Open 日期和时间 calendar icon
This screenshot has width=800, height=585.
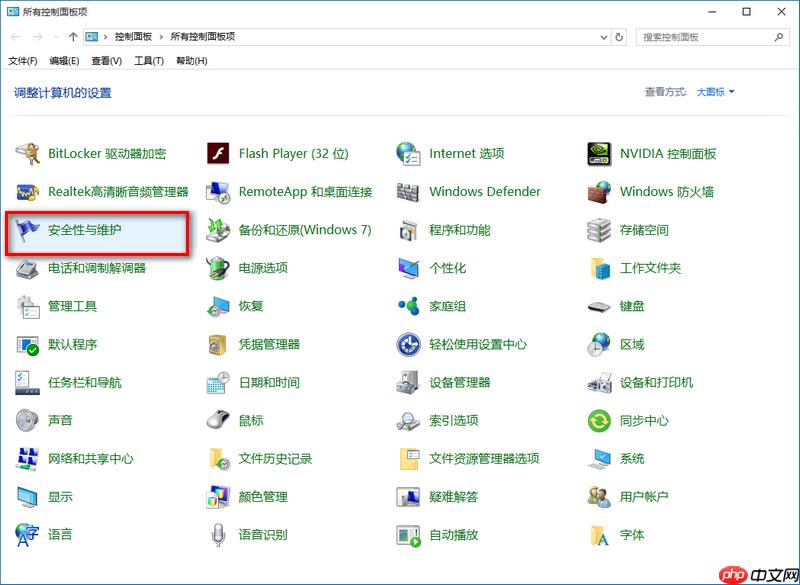coord(218,383)
